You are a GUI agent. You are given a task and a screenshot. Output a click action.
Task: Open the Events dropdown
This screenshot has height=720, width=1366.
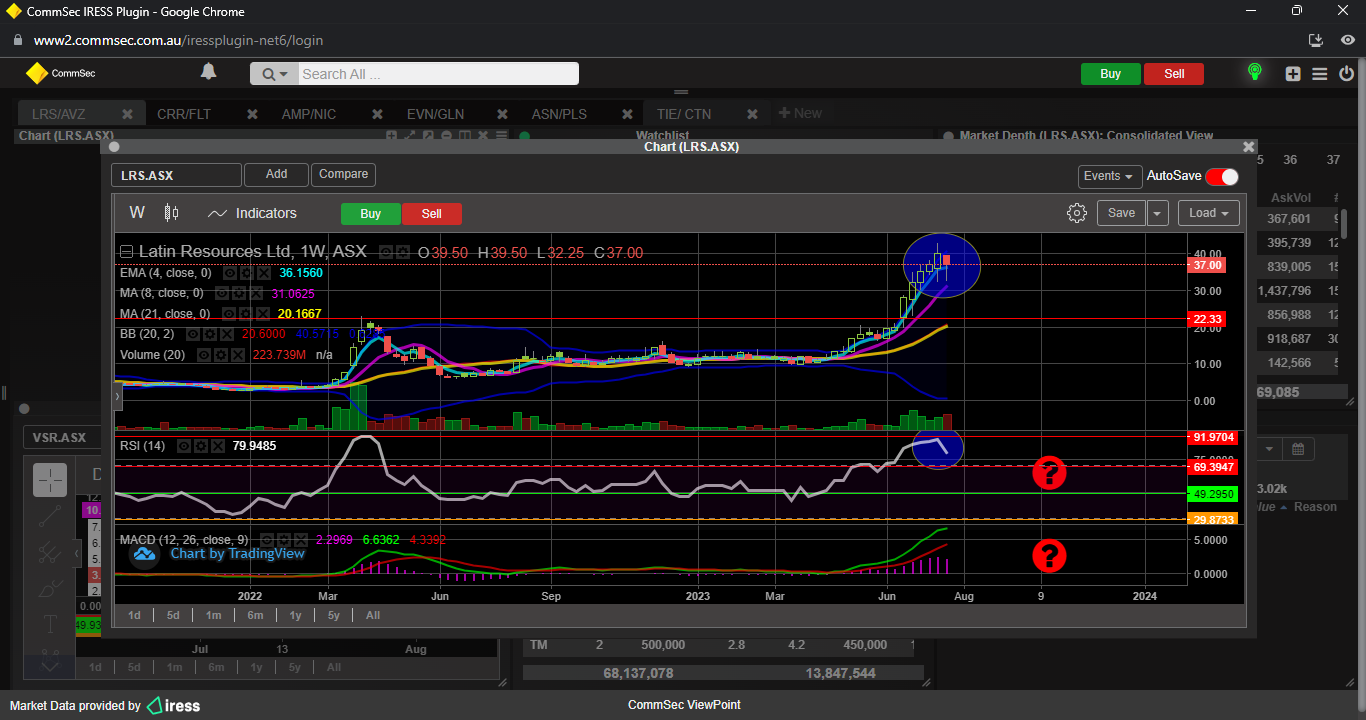click(1110, 176)
